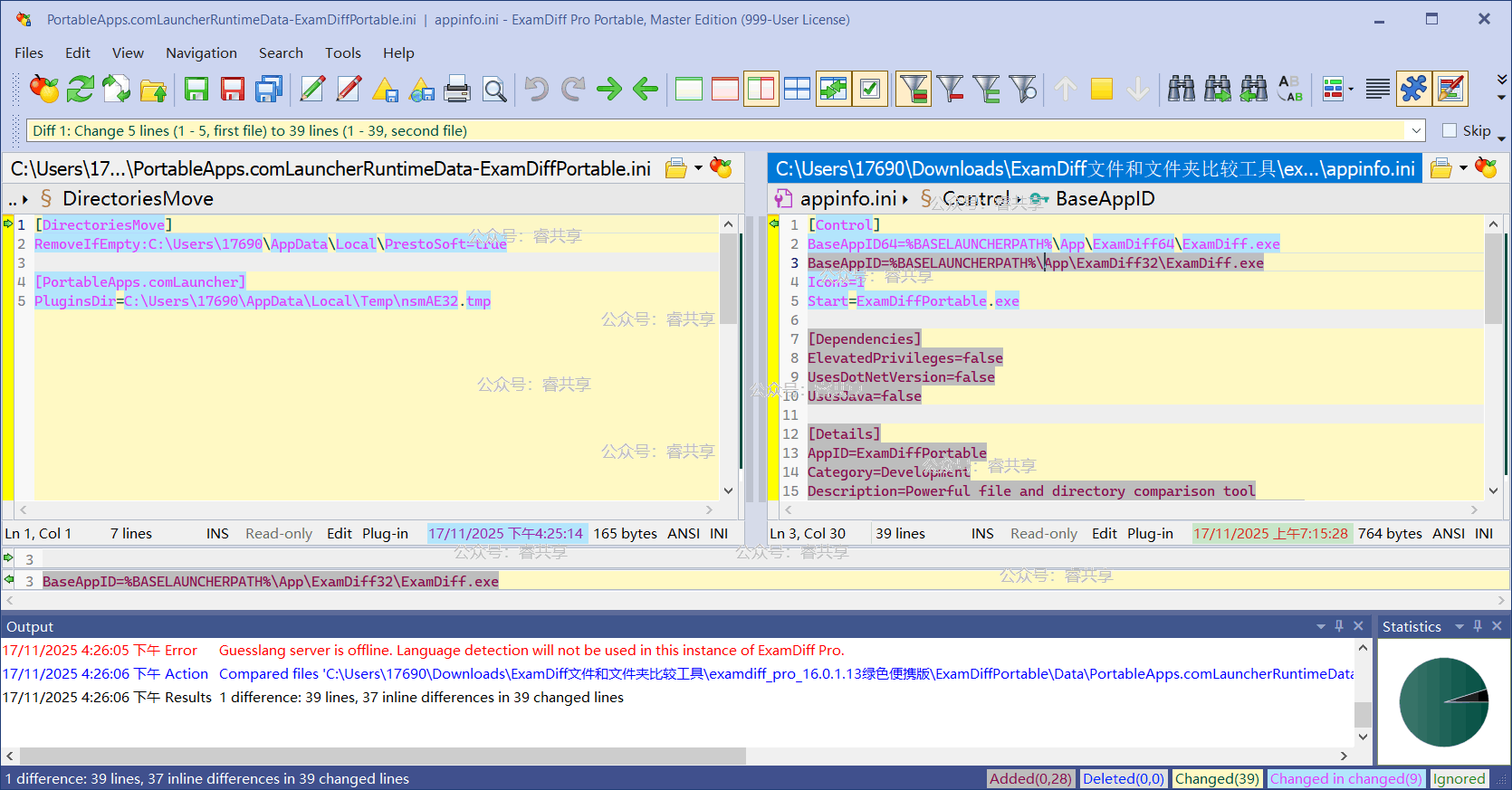
Task: Open first file with left pane folder icon
Action: (x=675, y=168)
